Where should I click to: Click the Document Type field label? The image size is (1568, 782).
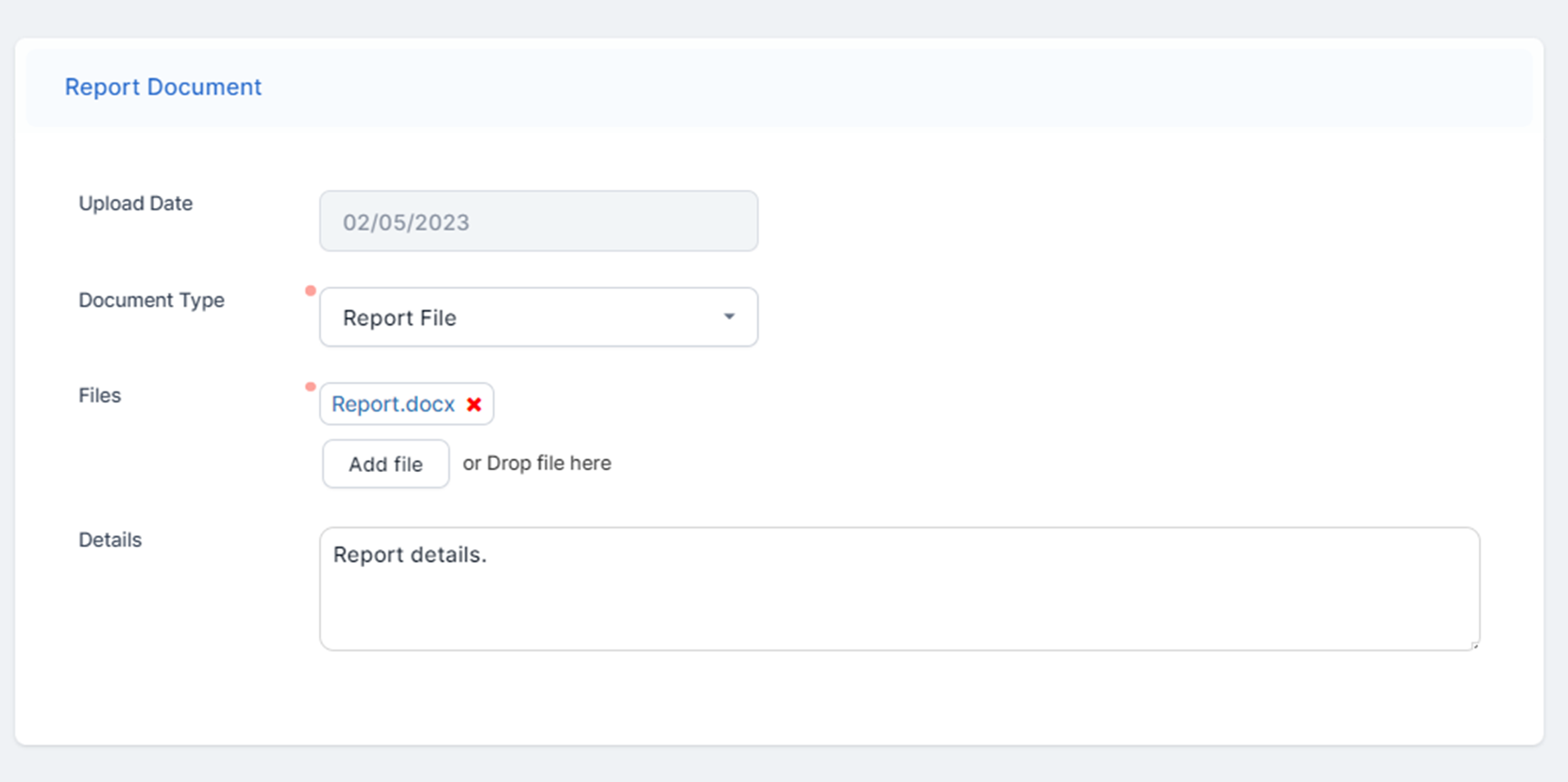152,301
